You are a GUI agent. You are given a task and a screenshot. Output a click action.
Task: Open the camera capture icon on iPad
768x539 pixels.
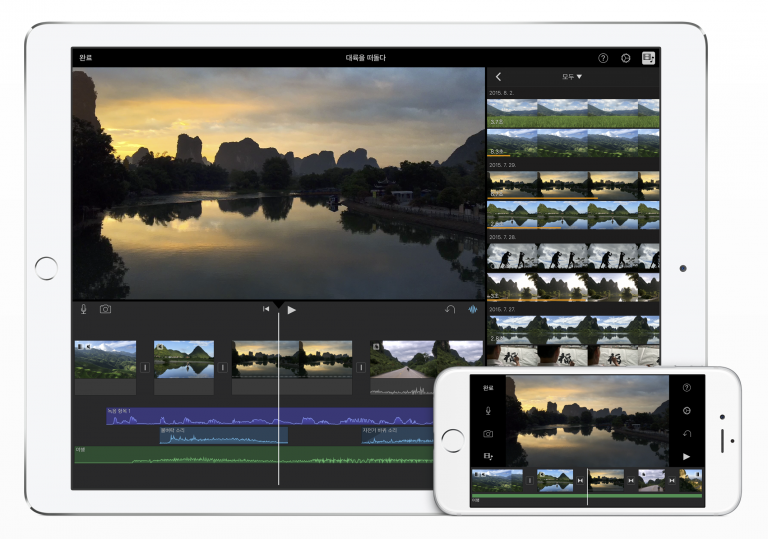(105, 309)
